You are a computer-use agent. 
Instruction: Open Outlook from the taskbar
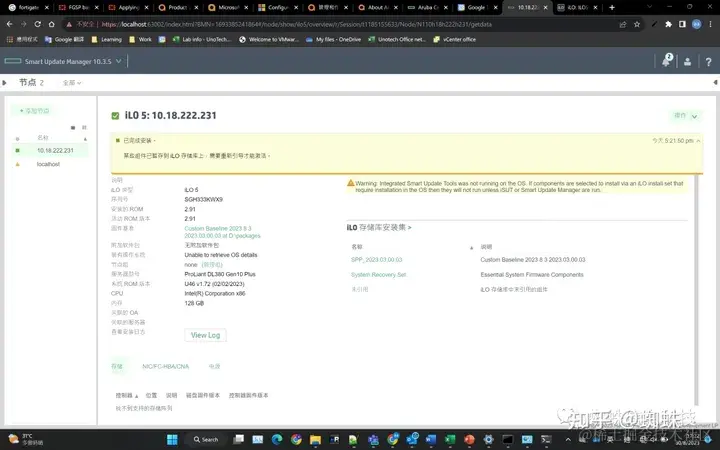point(412,439)
